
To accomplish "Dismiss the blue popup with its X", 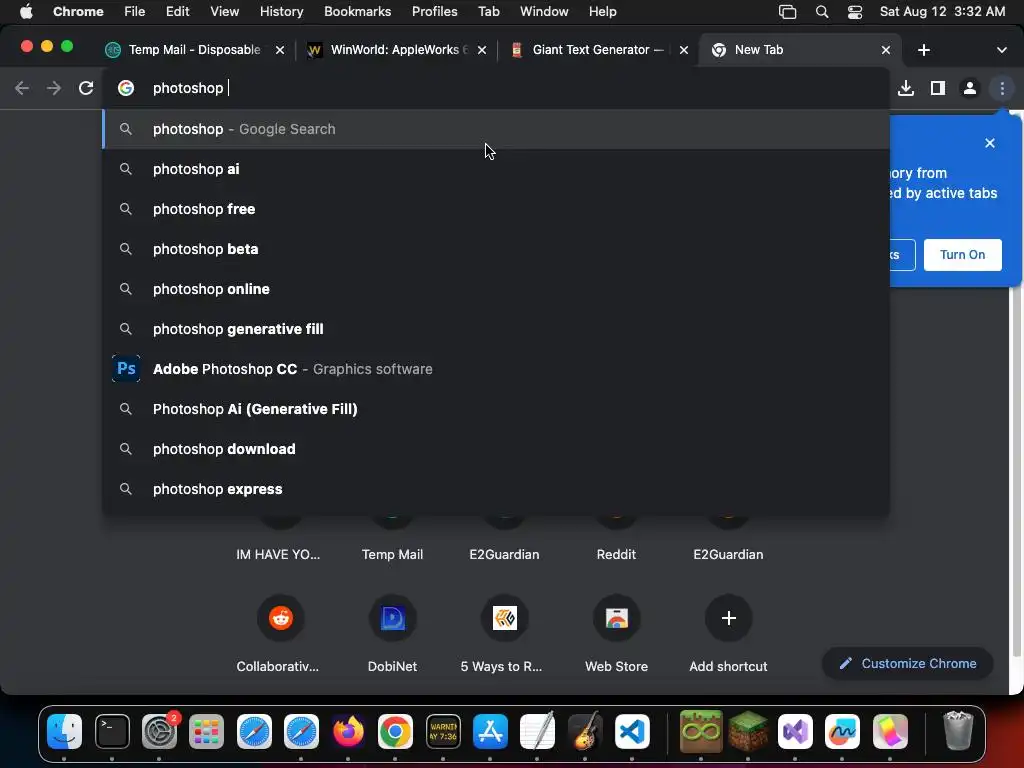I will pyautogui.click(x=990, y=143).
